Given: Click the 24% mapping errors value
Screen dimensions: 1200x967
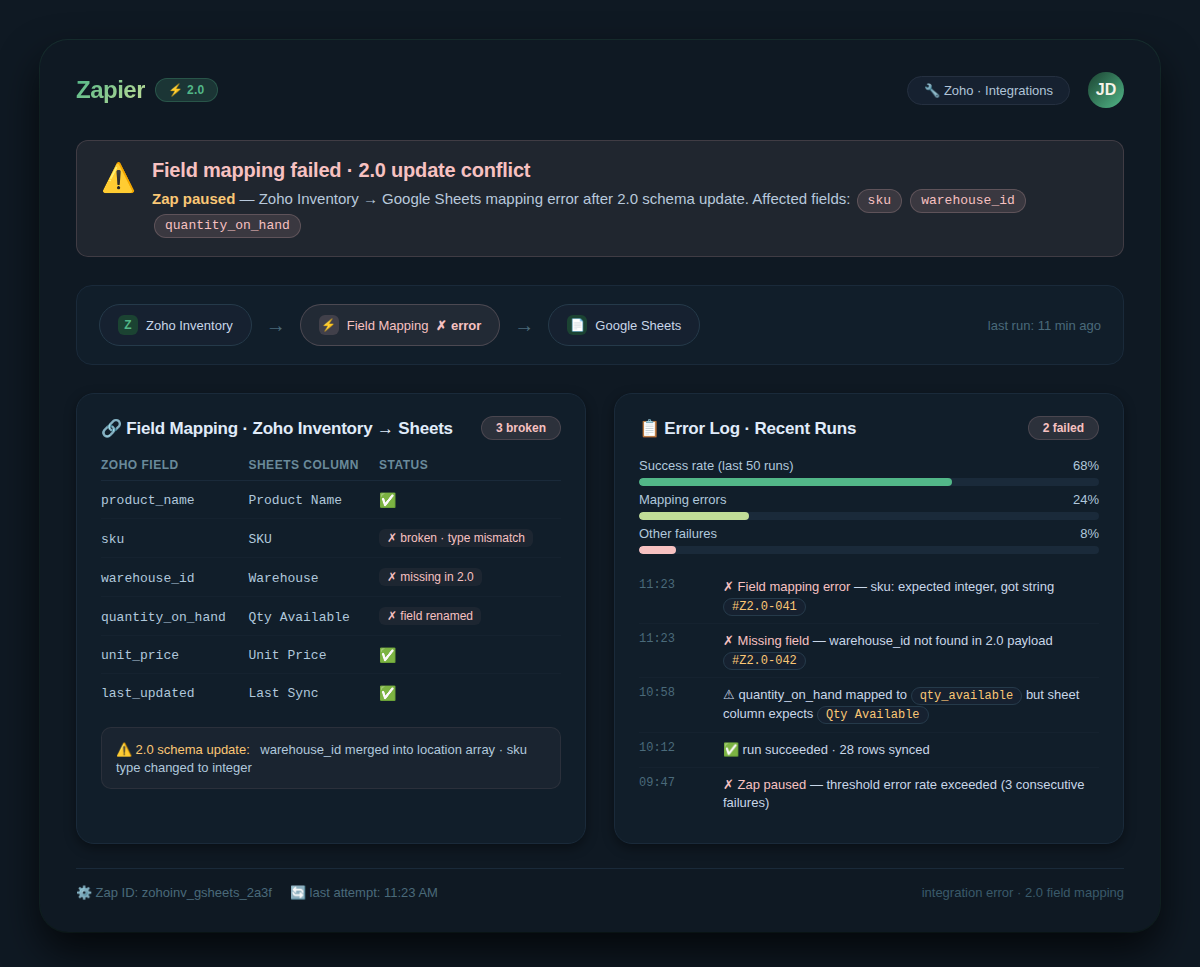Looking at the screenshot, I should coord(1086,500).
